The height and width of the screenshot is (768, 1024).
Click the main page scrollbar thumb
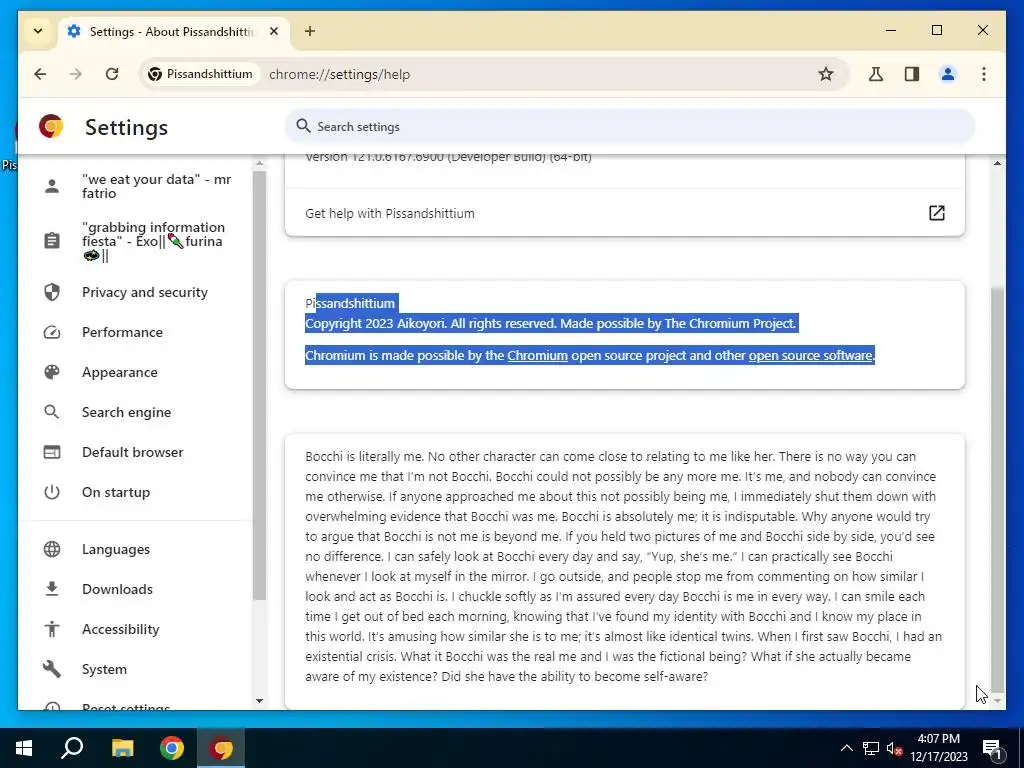pyautogui.click(x=997, y=490)
